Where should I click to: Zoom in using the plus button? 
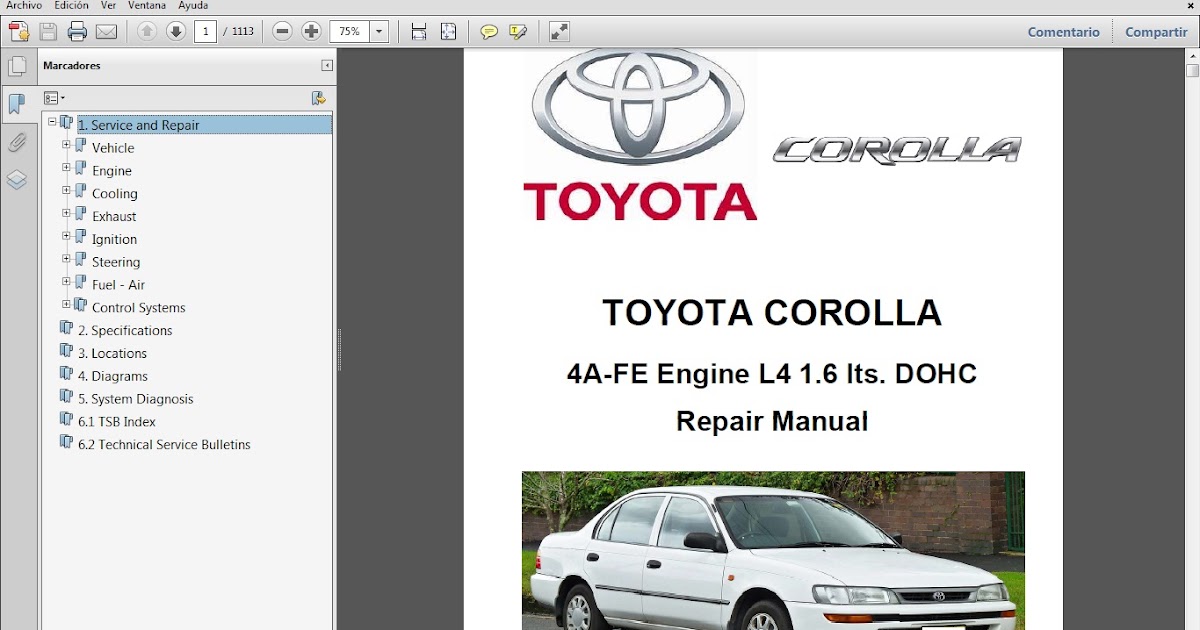tap(311, 32)
